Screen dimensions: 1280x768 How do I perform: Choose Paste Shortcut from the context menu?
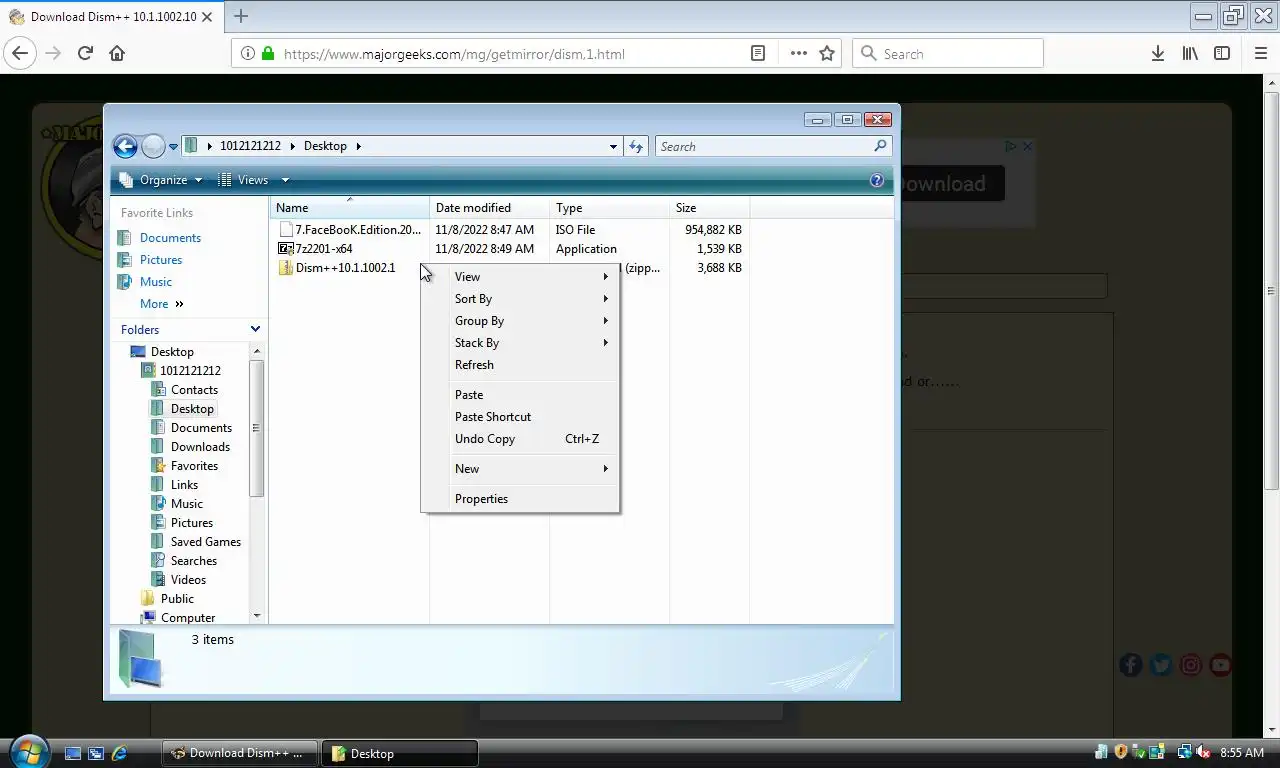(520, 417)
